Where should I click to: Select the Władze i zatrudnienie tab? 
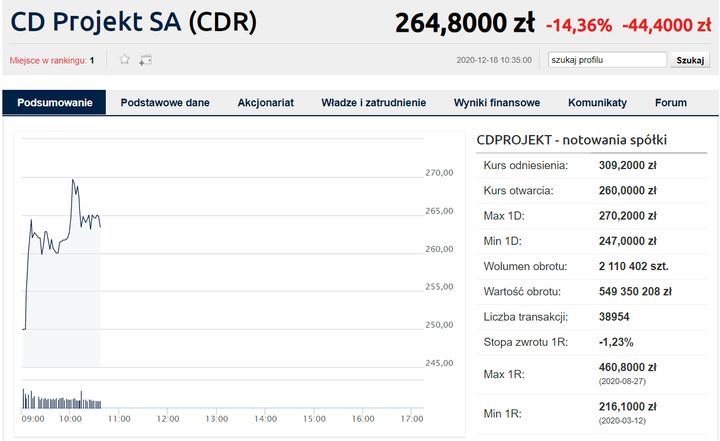coord(373,102)
